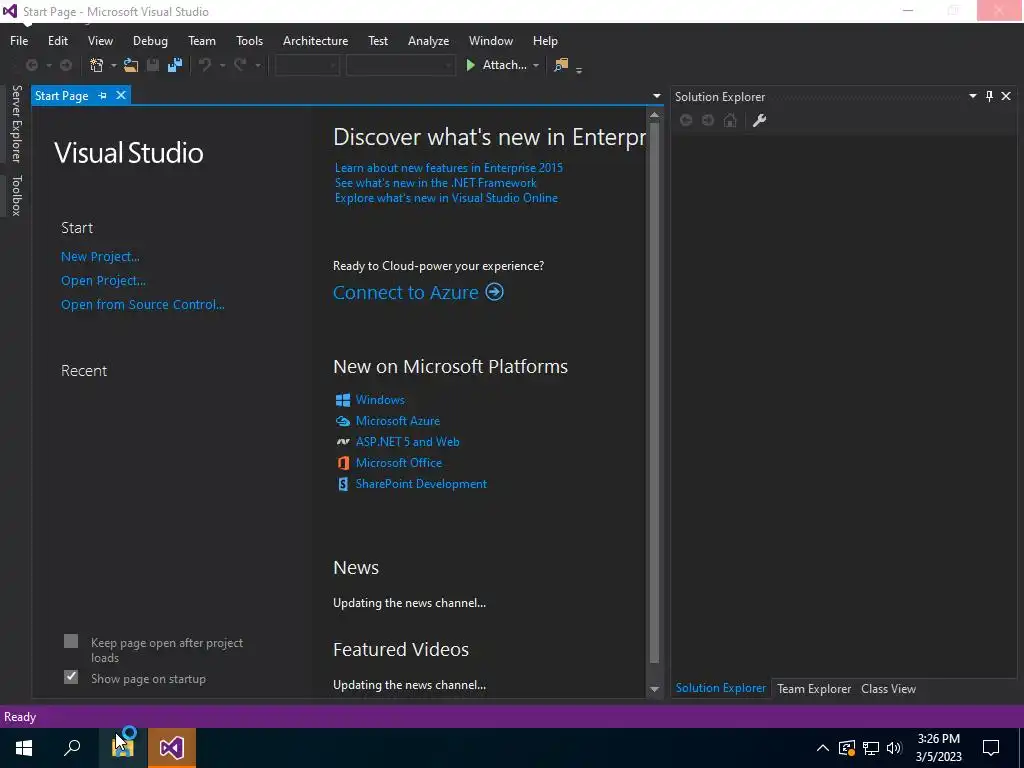Image resolution: width=1024 pixels, height=768 pixels.
Task: Open the Attach button dropdown arrow
Action: pos(536,65)
